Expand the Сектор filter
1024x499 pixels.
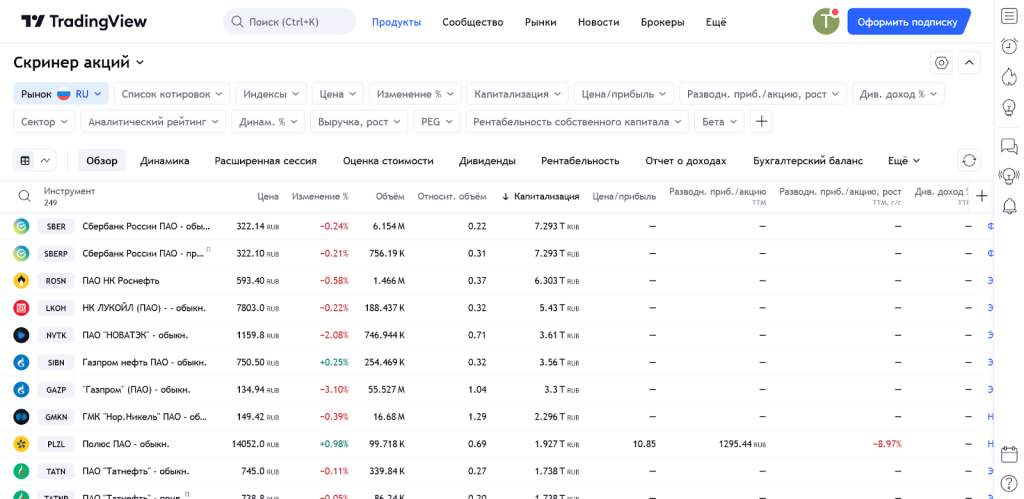[44, 121]
